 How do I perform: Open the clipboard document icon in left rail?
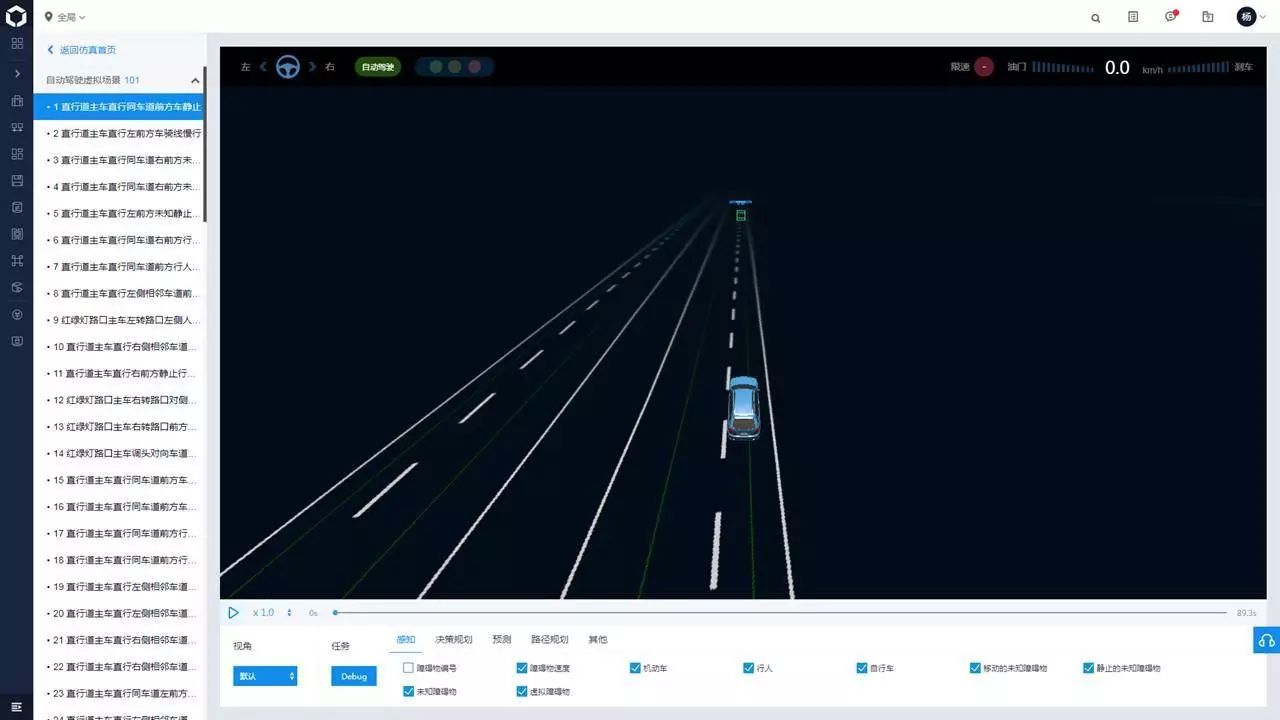pos(17,207)
